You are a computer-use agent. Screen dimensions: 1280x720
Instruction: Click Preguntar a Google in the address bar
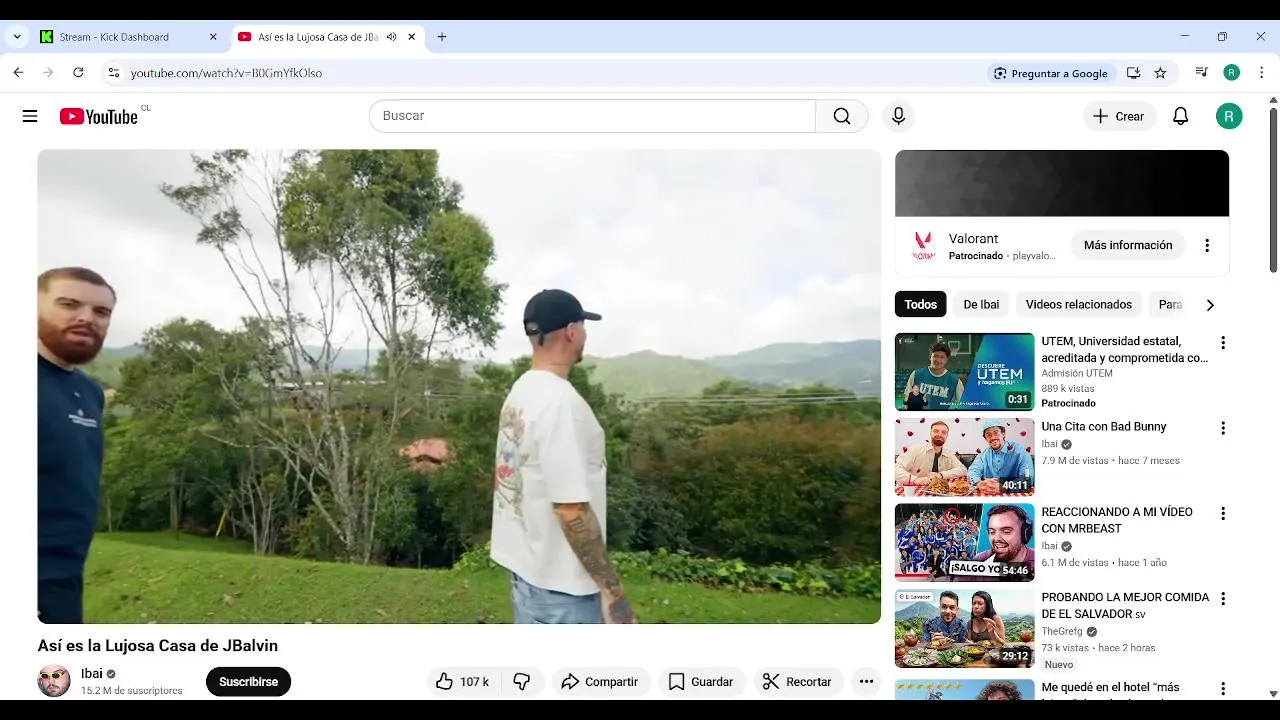pyautogui.click(x=1050, y=73)
